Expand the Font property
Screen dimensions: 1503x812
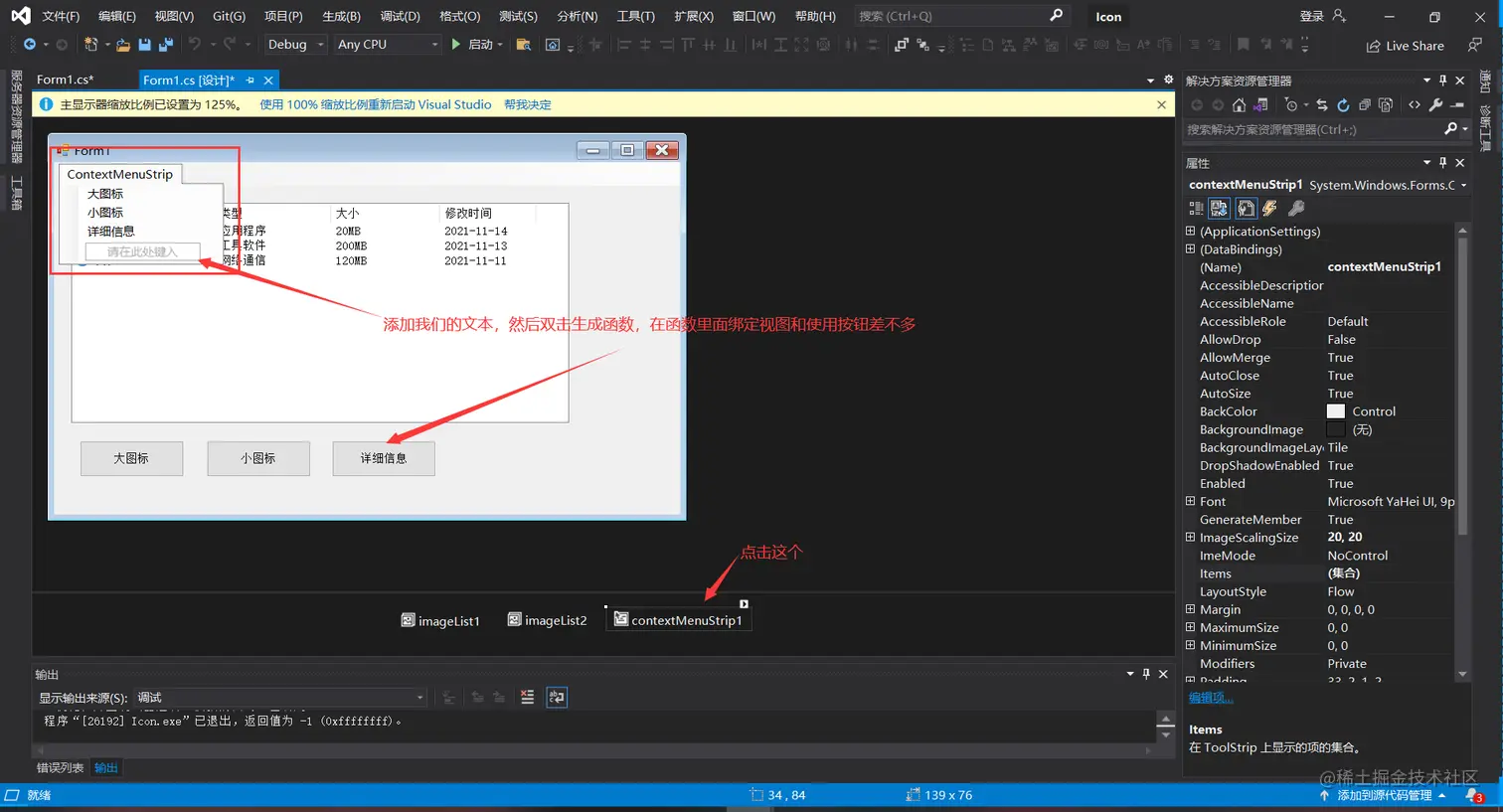pos(1191,501)
